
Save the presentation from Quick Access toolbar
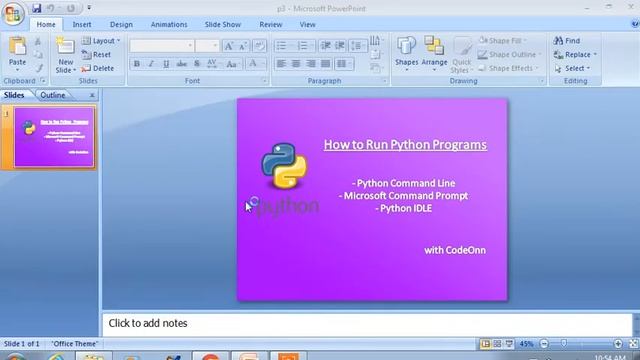36,8
